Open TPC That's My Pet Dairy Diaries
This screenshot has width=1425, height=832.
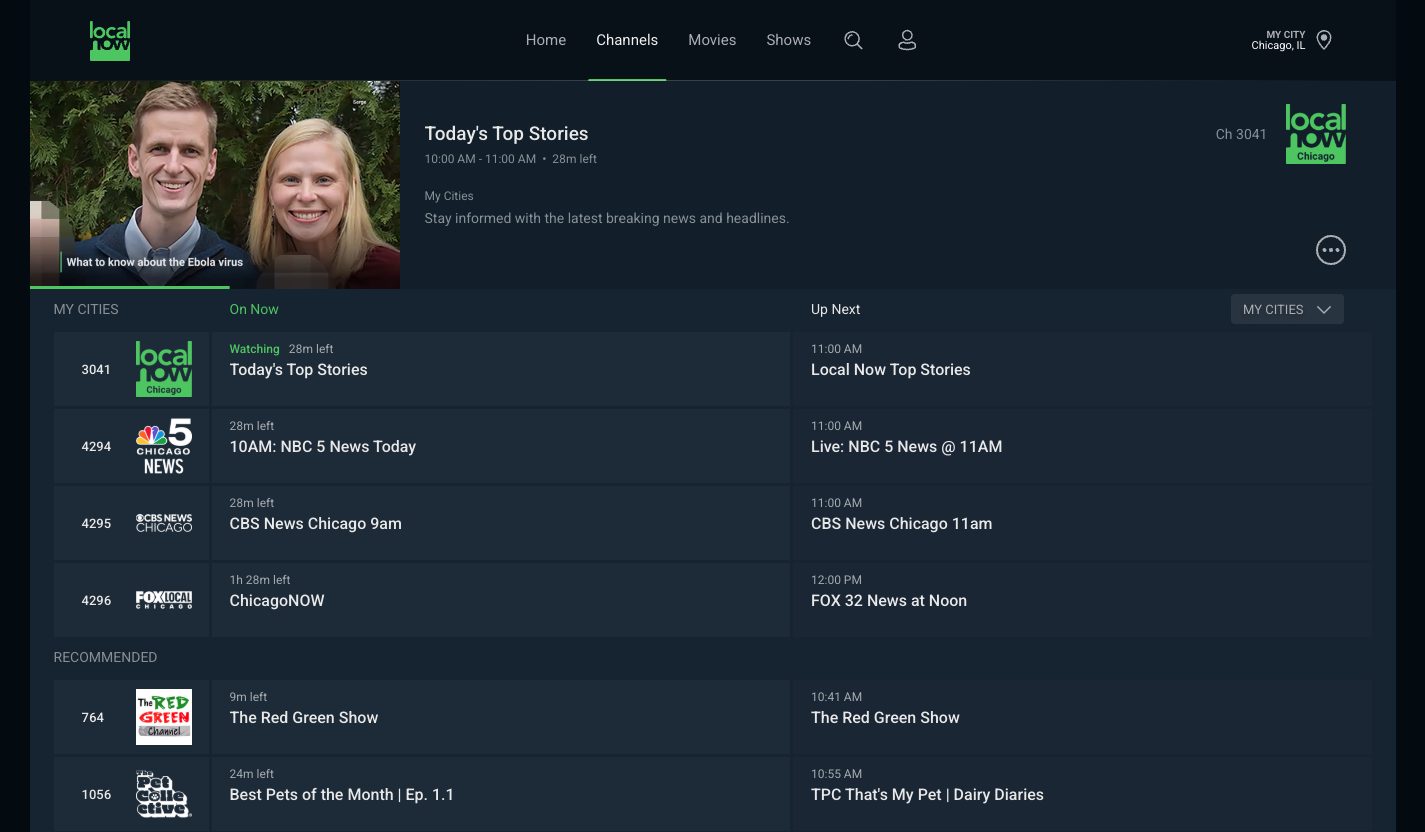pyautogui.click(x=1083, y=794)
